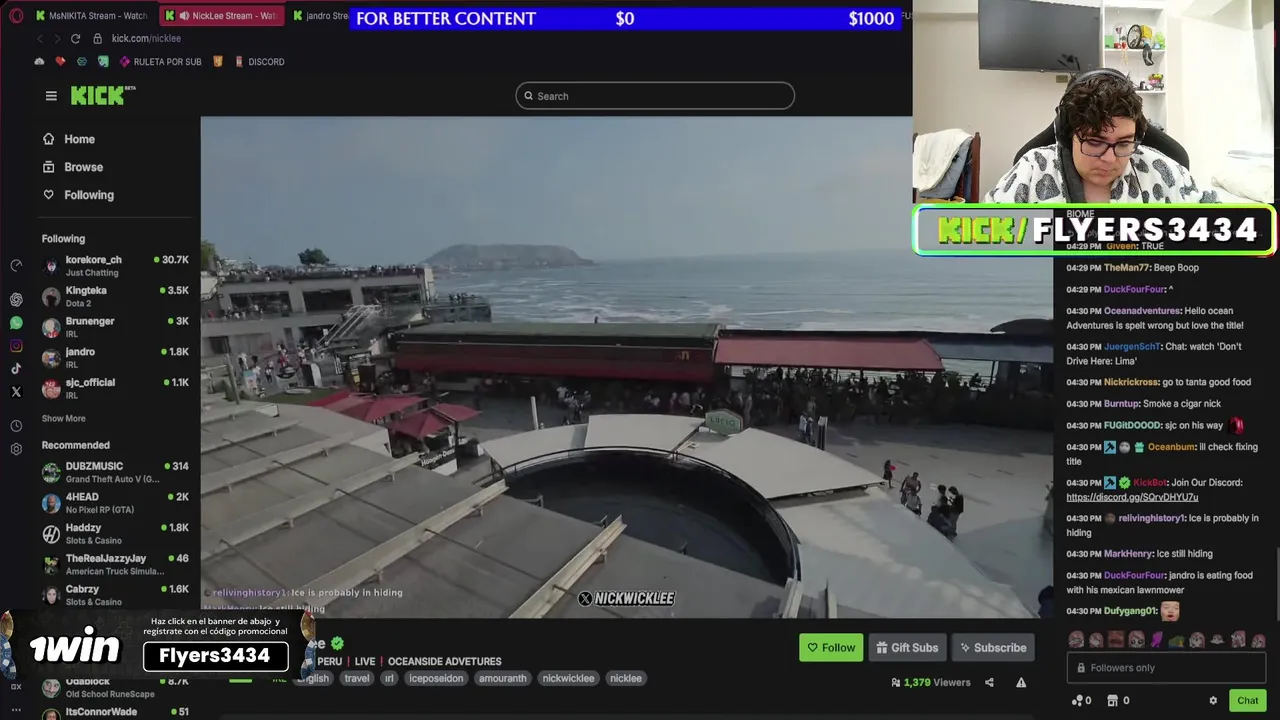This screenshot has height=720, width=1280.
Task: Go to Home in Kick sidebar
Action: tap(68, 139)
